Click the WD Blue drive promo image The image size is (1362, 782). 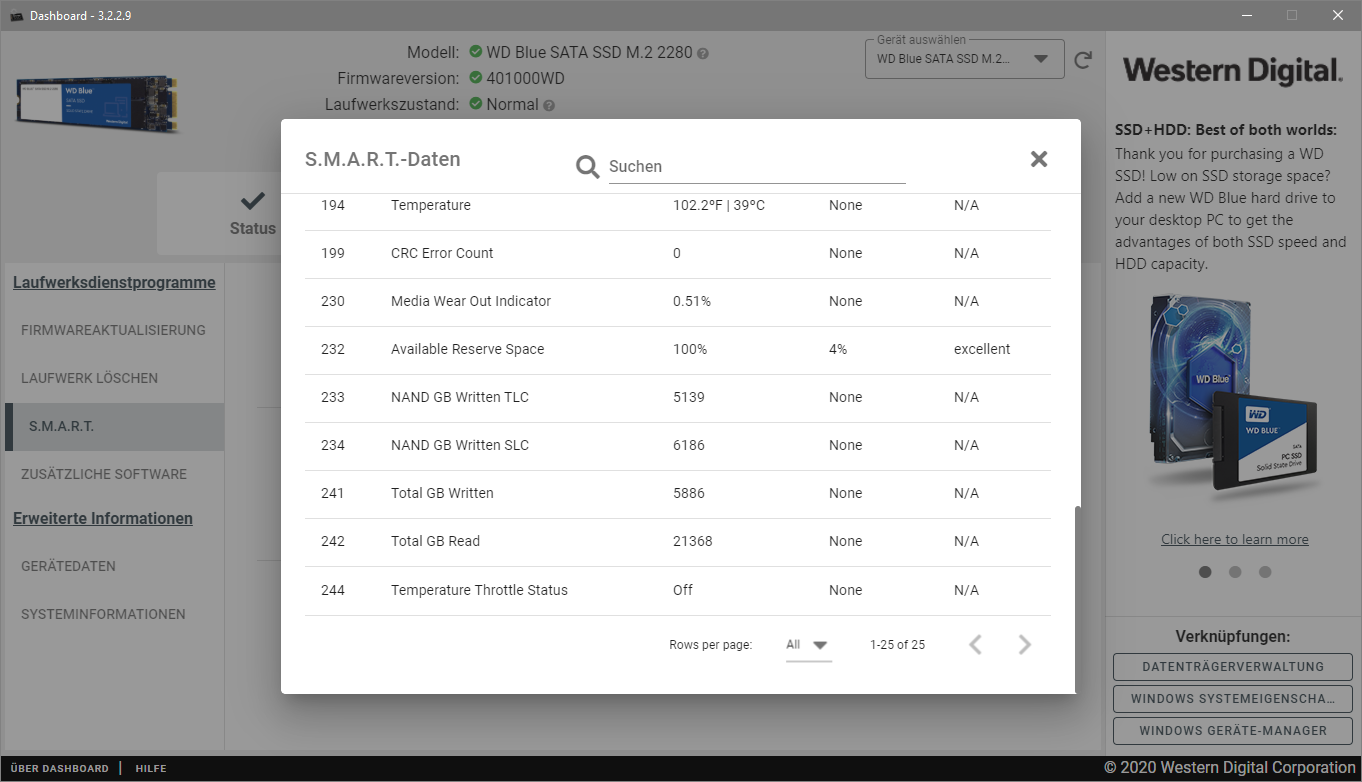(1235, 400)
